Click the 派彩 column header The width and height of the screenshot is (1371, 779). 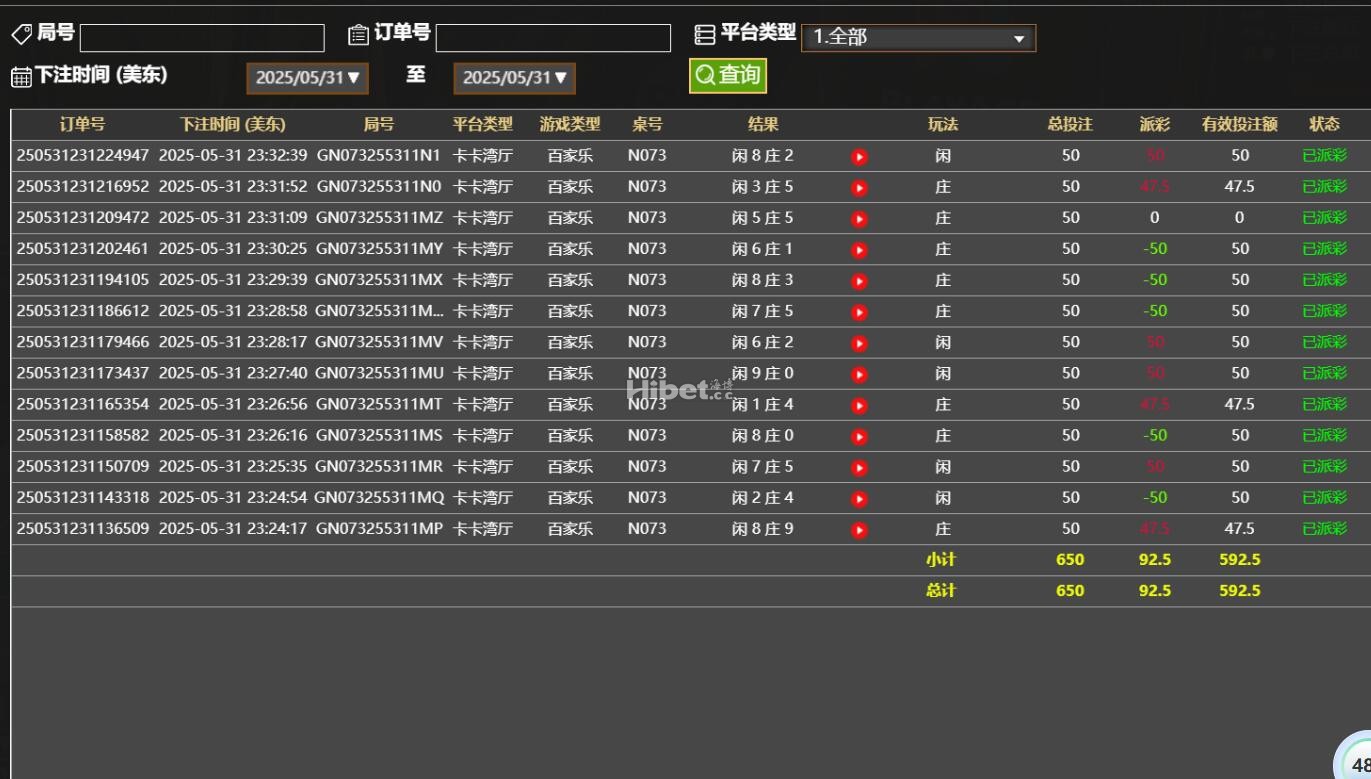coord(1154,124)
